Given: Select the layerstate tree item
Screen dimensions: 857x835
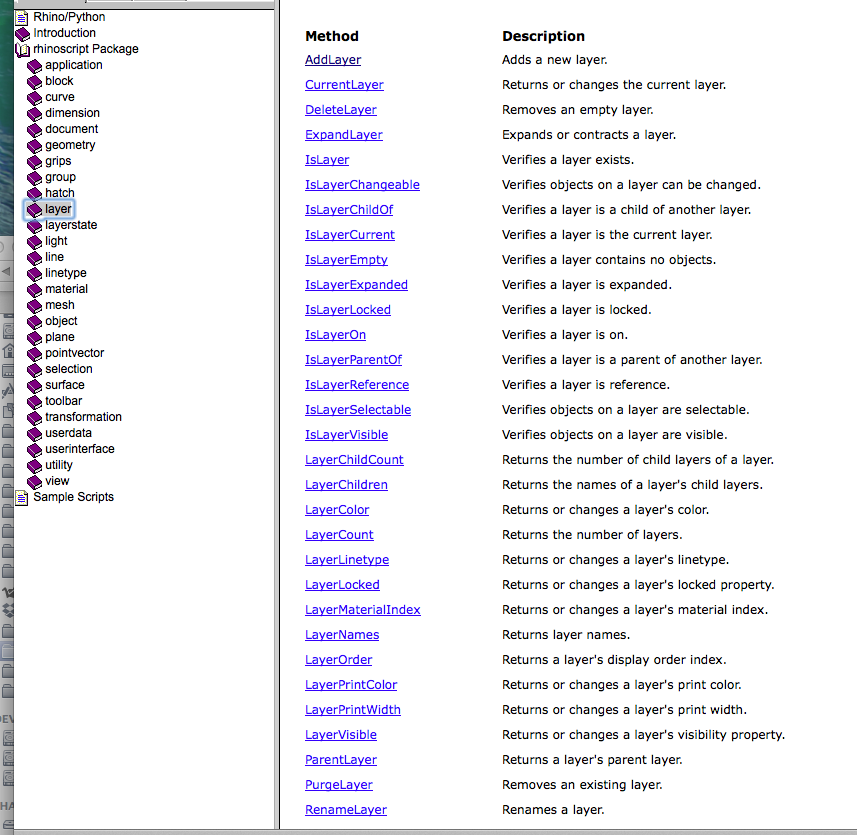Looking at the screenshot, I should coord(71,225).
